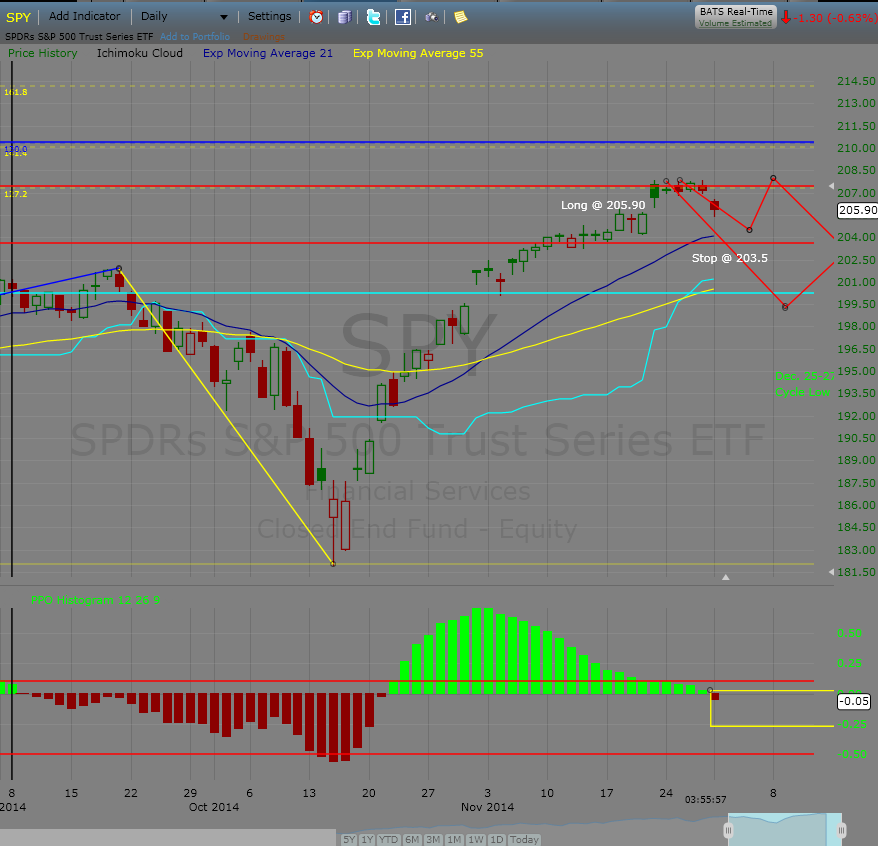Select the Price History indicator label
878x846 pixels.
tap(43, 53)
